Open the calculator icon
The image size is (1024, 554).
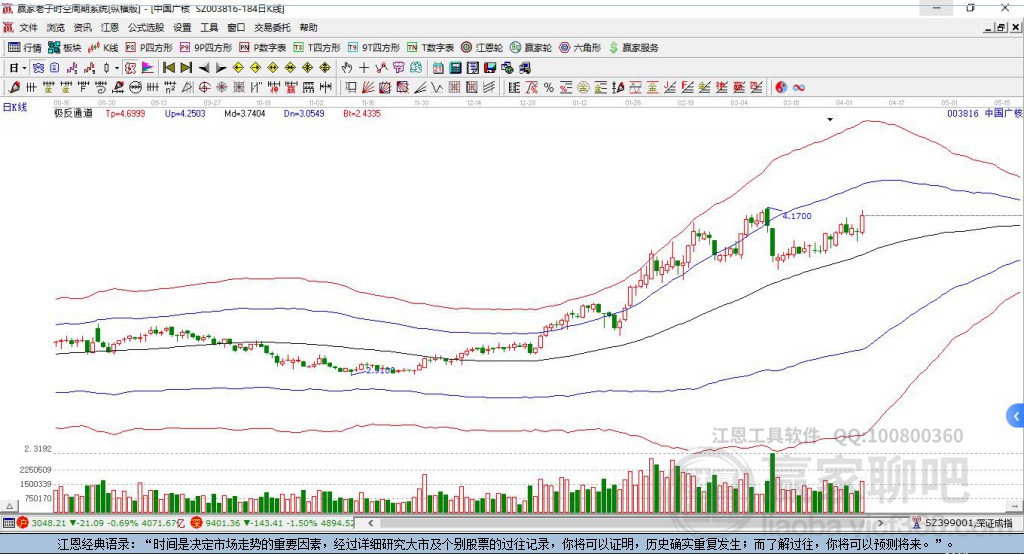pyautogui.click(x=456, y=68)
